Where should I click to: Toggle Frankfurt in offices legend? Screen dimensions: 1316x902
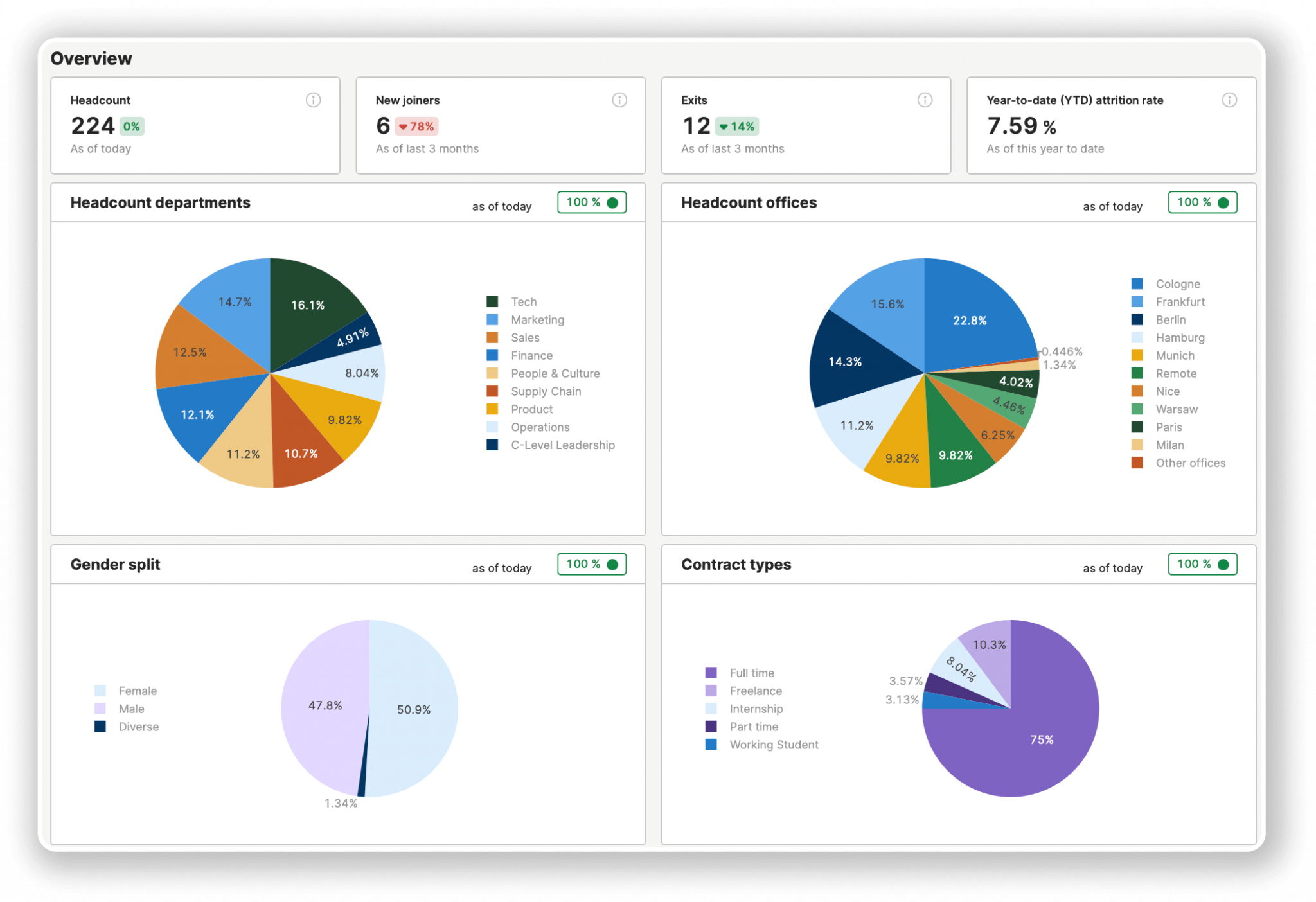[1169, 301]
